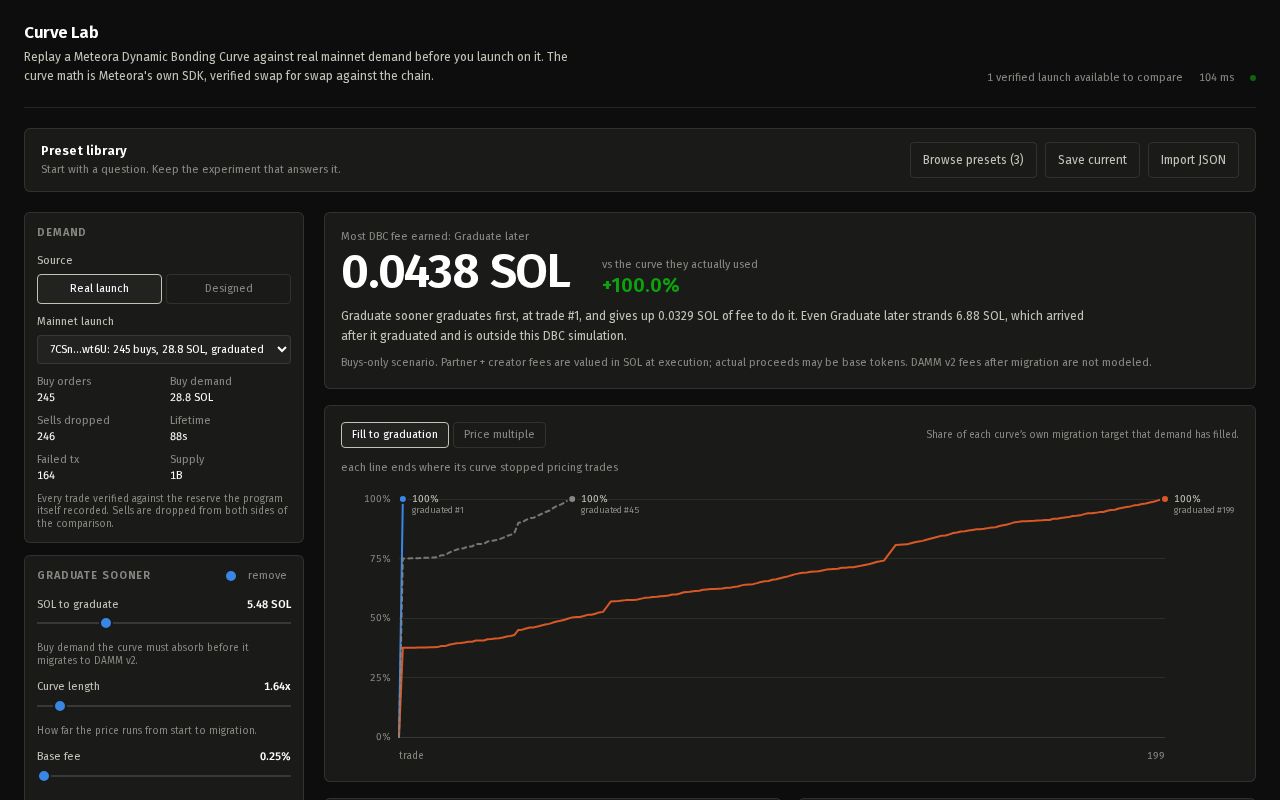The image size is (1280, 800).
Task: Click the Save current button
Action: coord(1092,160)
